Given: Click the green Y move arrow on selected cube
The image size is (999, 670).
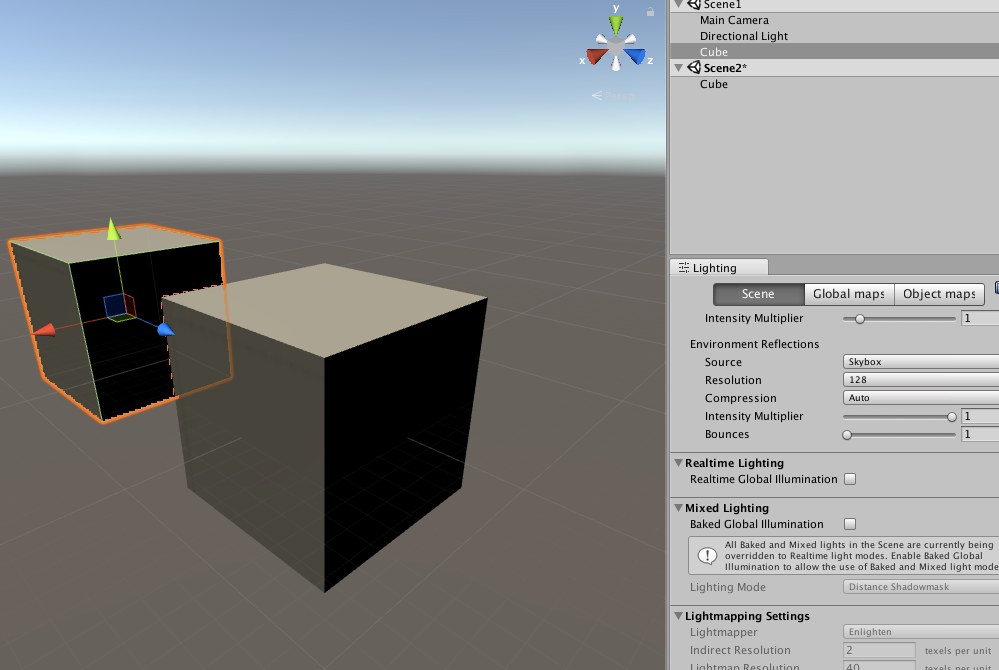Looking at the screenshot, I should pyautogui.click(x=113, y=229).
